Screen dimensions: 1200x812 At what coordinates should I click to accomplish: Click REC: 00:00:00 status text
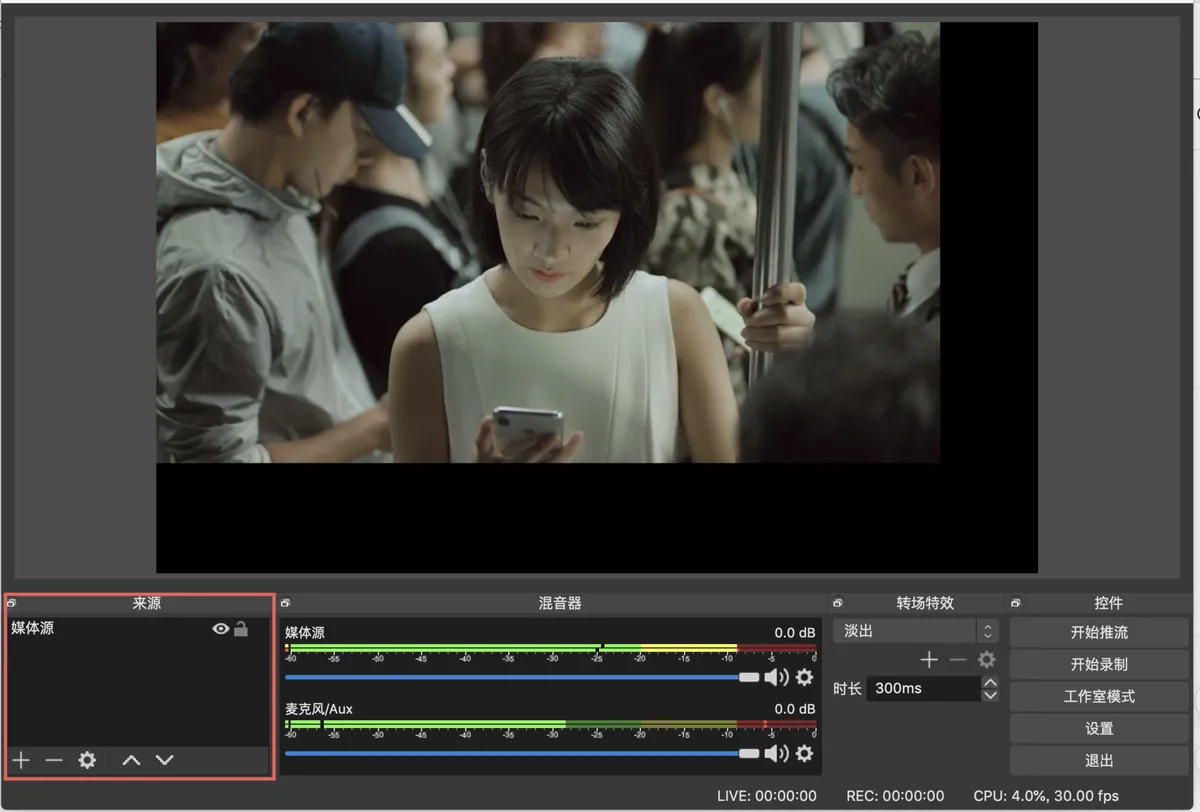click(895, 796)
